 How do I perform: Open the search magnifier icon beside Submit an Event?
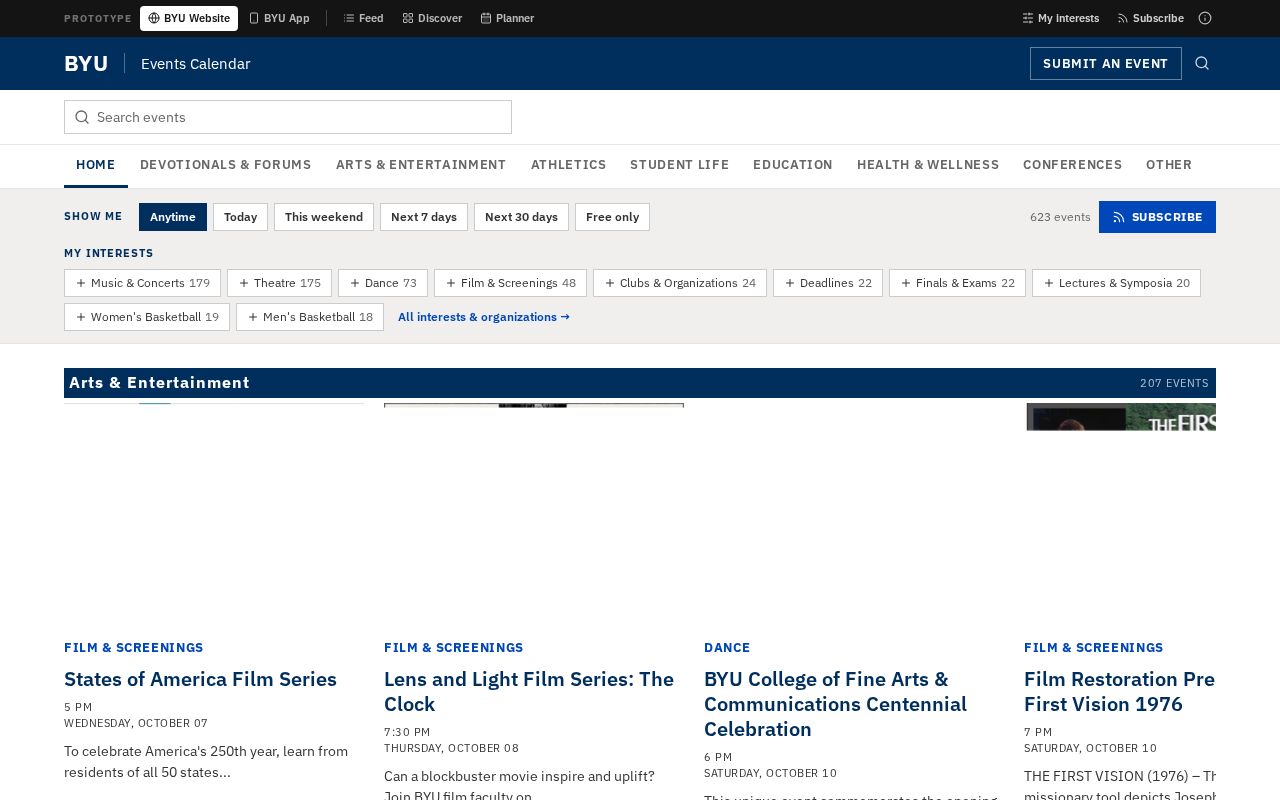pyautogui.click(x=1202, y=63)
